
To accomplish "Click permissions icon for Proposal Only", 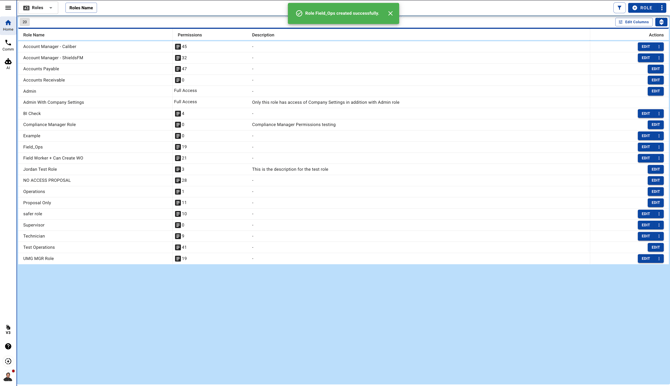I will (x=178, y=203).
